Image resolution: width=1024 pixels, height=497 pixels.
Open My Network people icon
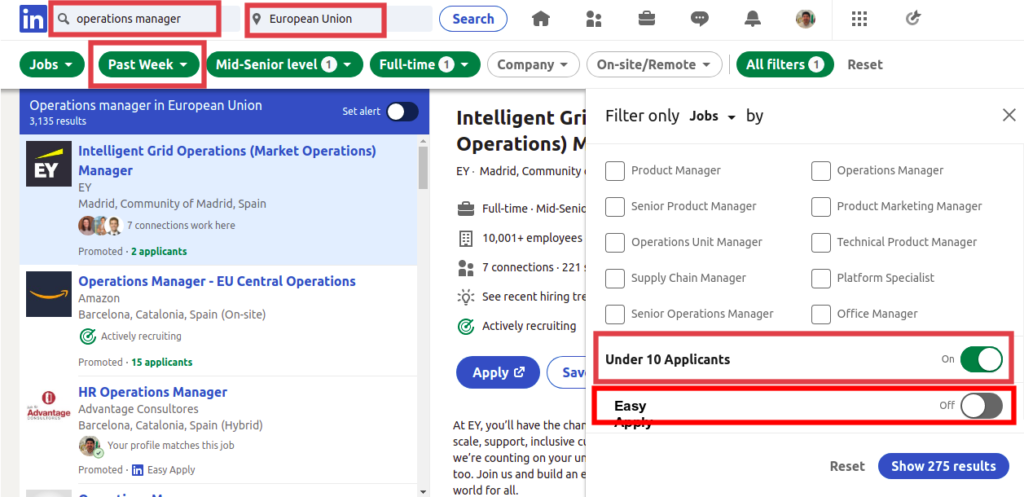pyautogui.click(x=594, y=19)
